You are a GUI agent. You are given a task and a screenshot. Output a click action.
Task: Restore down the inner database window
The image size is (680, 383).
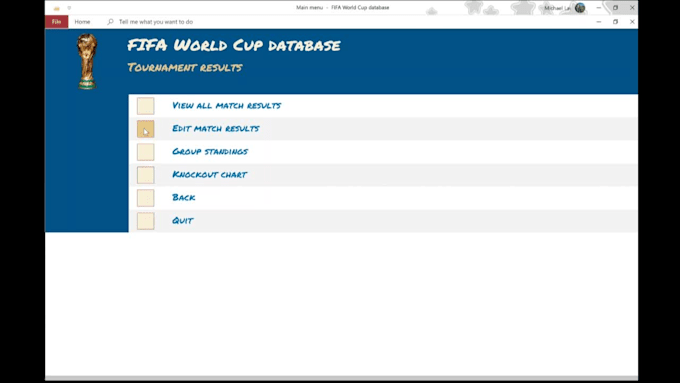point(615,22)
